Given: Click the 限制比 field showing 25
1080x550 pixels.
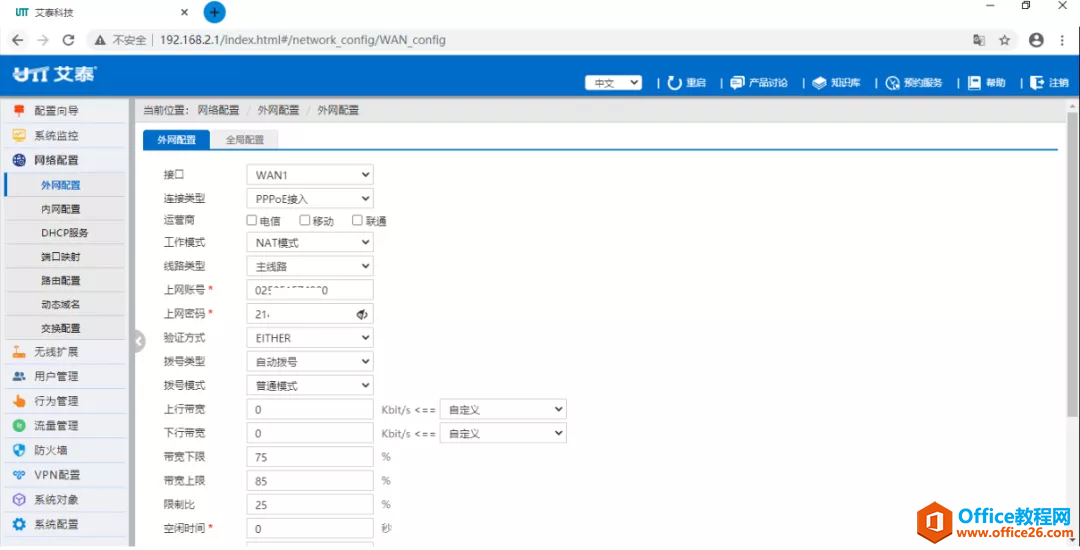Looking at the screenshot, I should (310, 505).
